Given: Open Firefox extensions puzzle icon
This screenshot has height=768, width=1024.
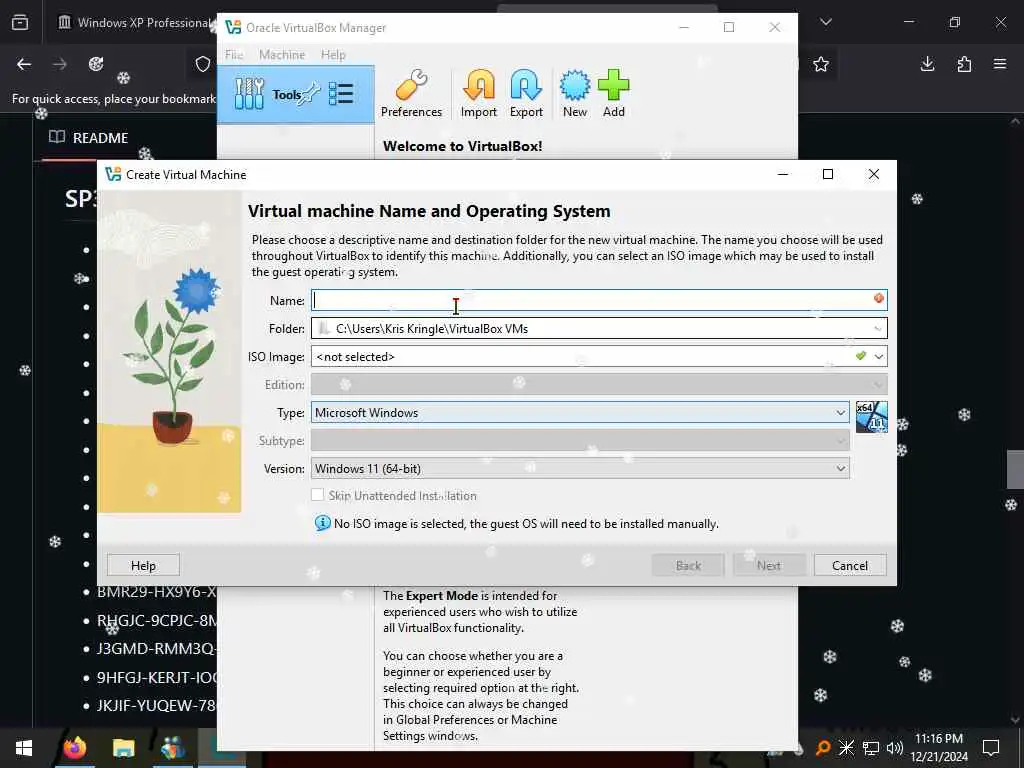Looking at the screenshot, I should click(964, 64).
